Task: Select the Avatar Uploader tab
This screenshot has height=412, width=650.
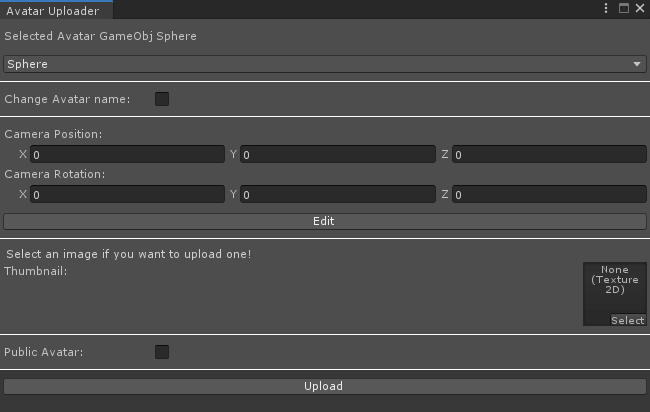Action: click(56, 10)
